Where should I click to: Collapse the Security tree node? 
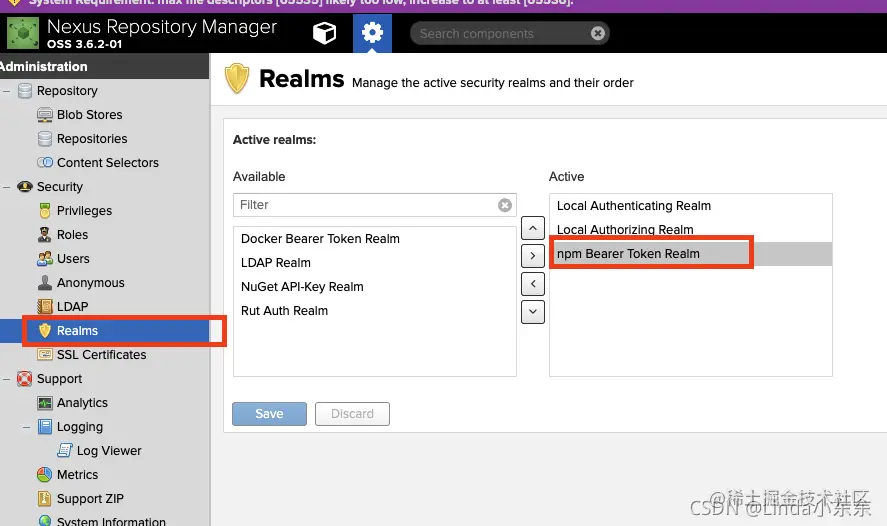click(x=7, y=187)
